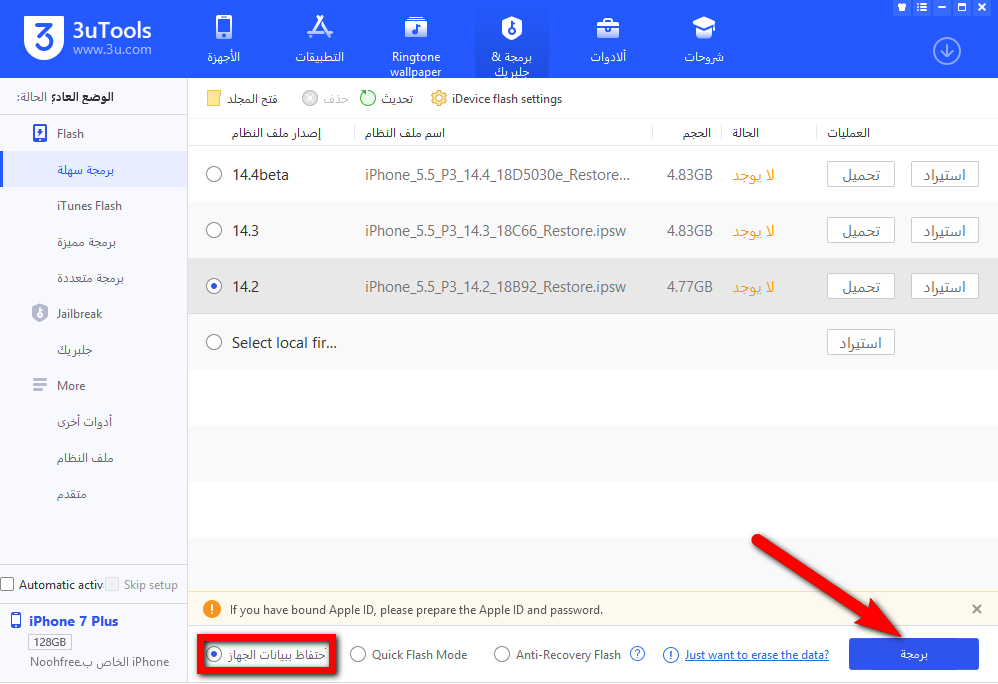Click iPhone_5.5_P3_14.2_18B92_Restore.ipsw file name
Viewport: 998px width, 684px height.
(495, 287)
